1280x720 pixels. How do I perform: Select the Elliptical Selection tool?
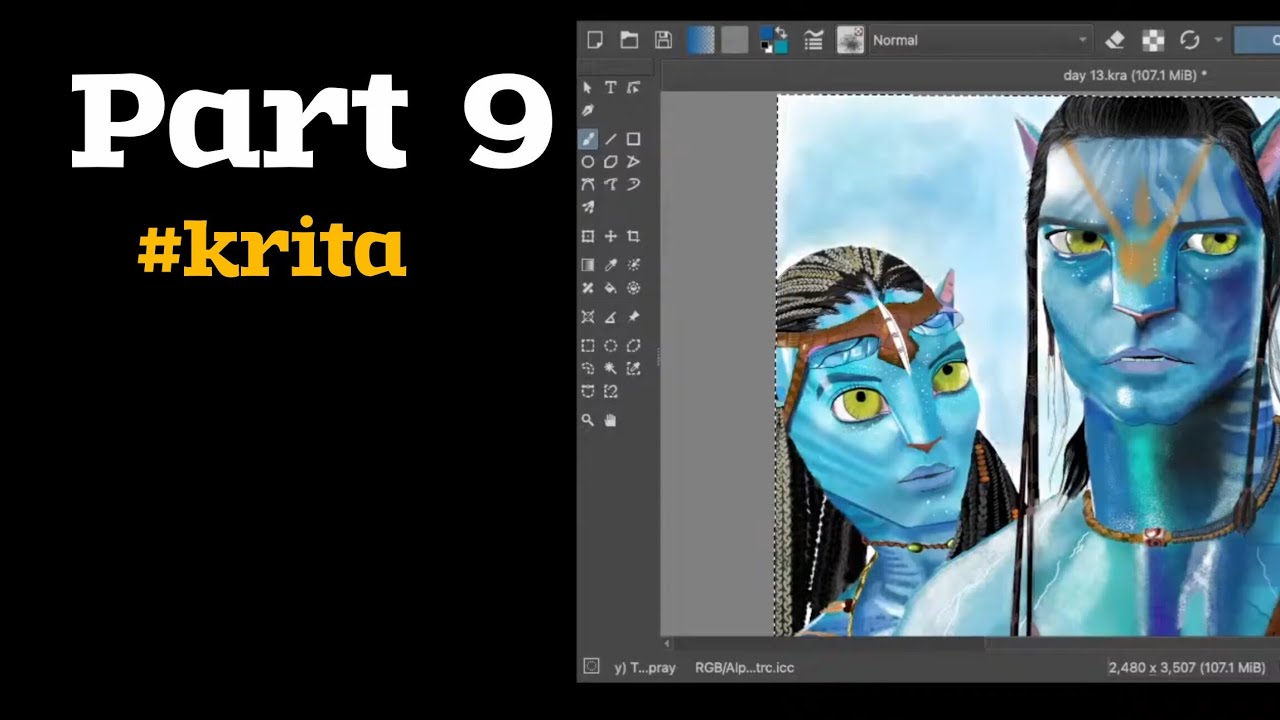(x=610, y=346)
